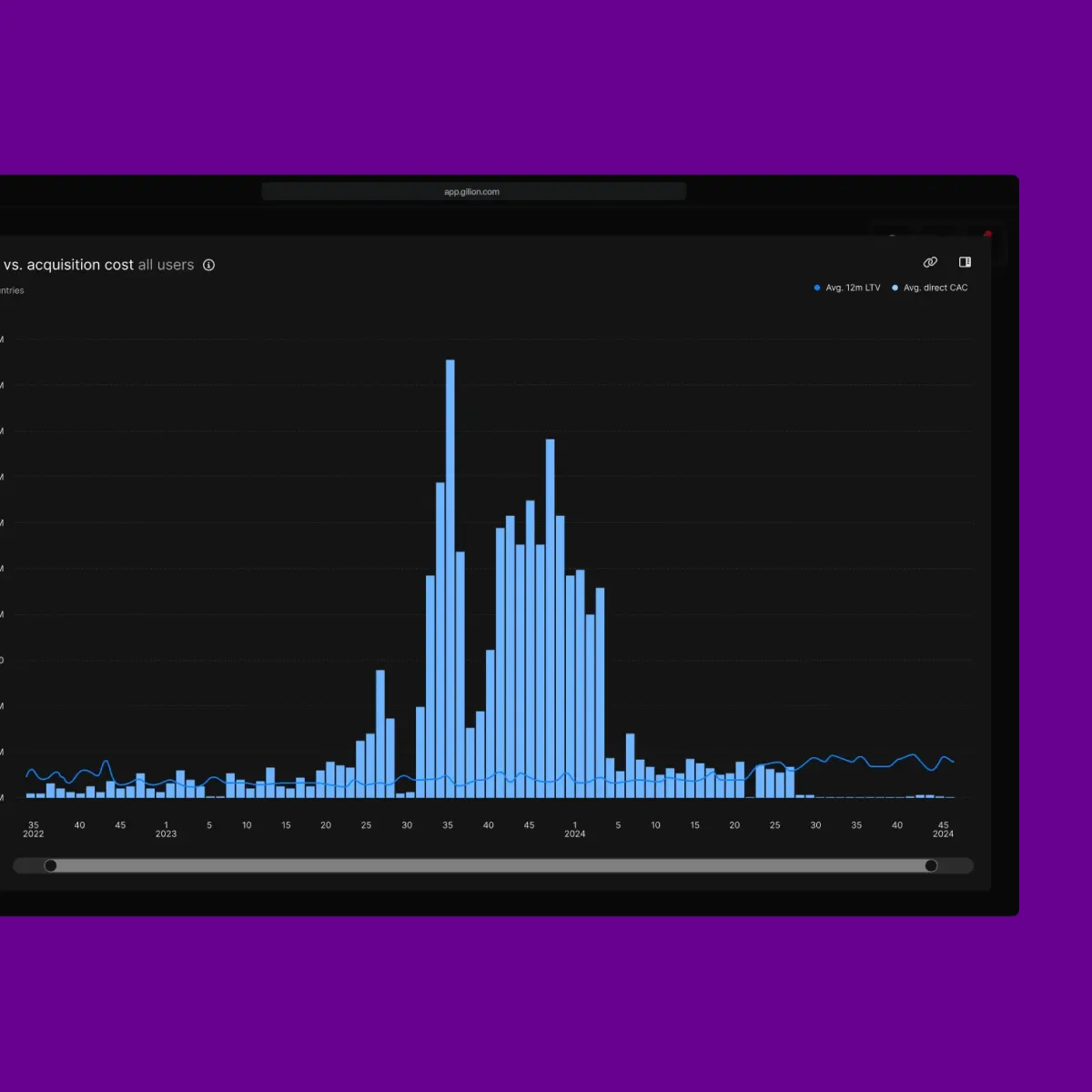Click the right handle of the range slider
This screenshot has height=1092, width=1092.
(x=931, y=865)
